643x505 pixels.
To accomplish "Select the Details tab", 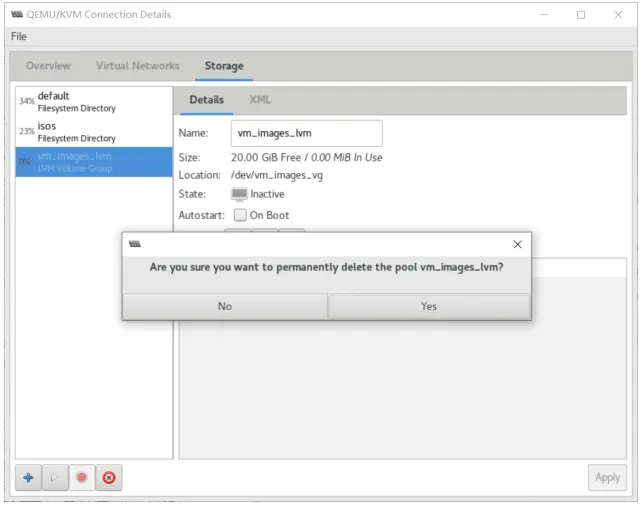I will [206, 100].
